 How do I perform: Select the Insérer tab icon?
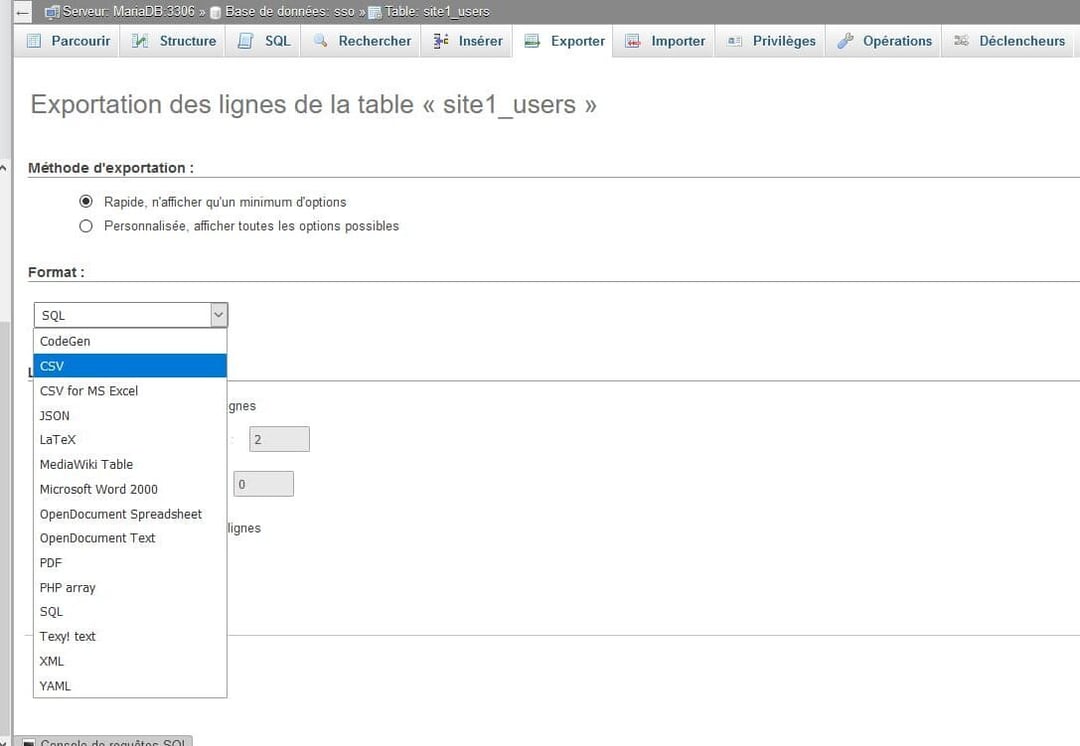(x=440, y=41)
